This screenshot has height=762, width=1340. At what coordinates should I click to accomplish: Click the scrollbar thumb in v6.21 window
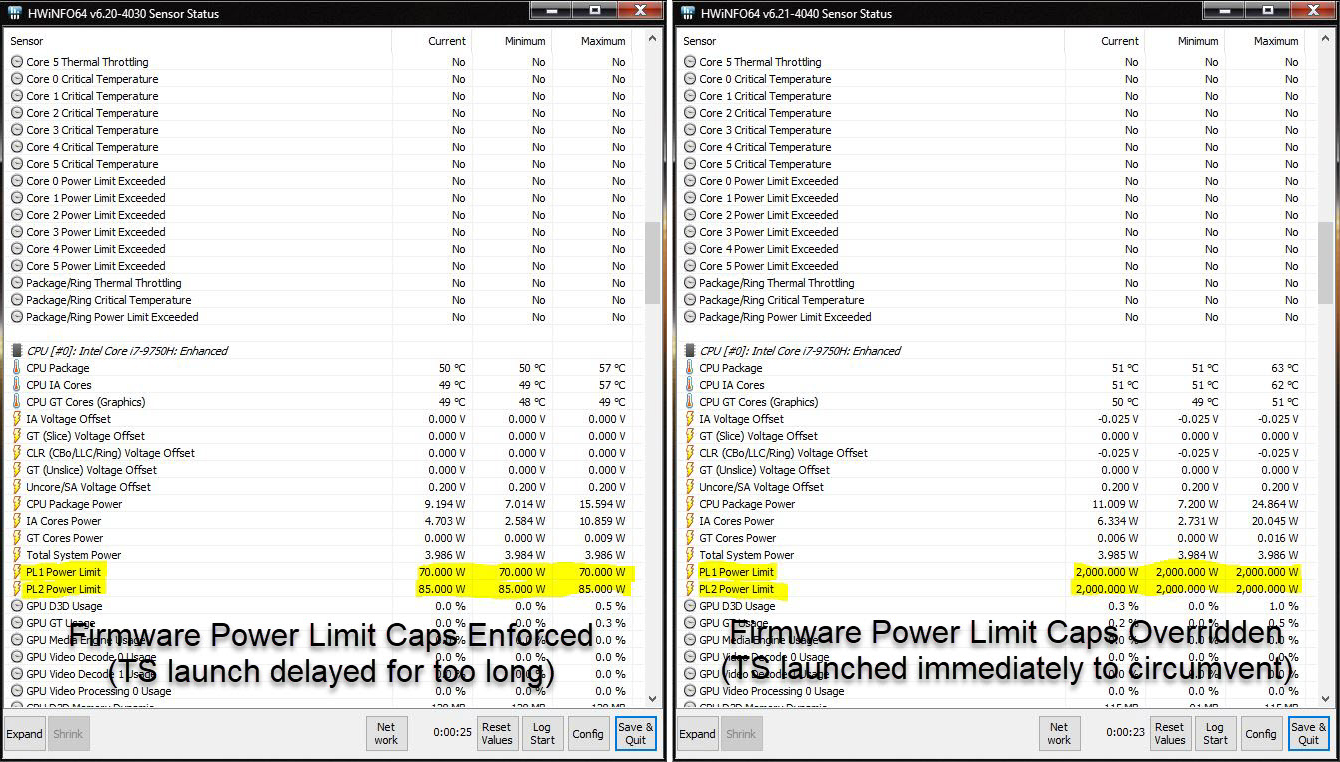coord(1325,263)
